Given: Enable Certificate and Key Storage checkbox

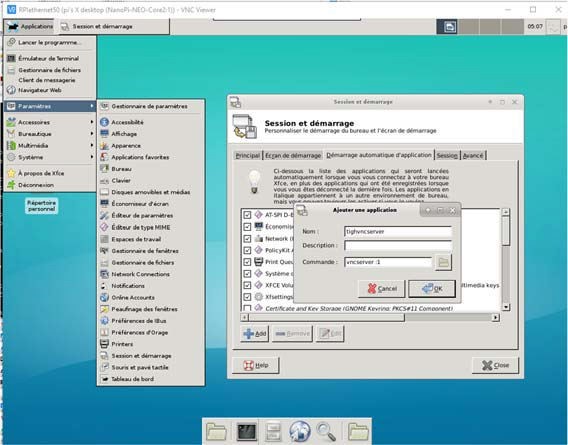Looking at the screenshot, I should pos(247,308).
